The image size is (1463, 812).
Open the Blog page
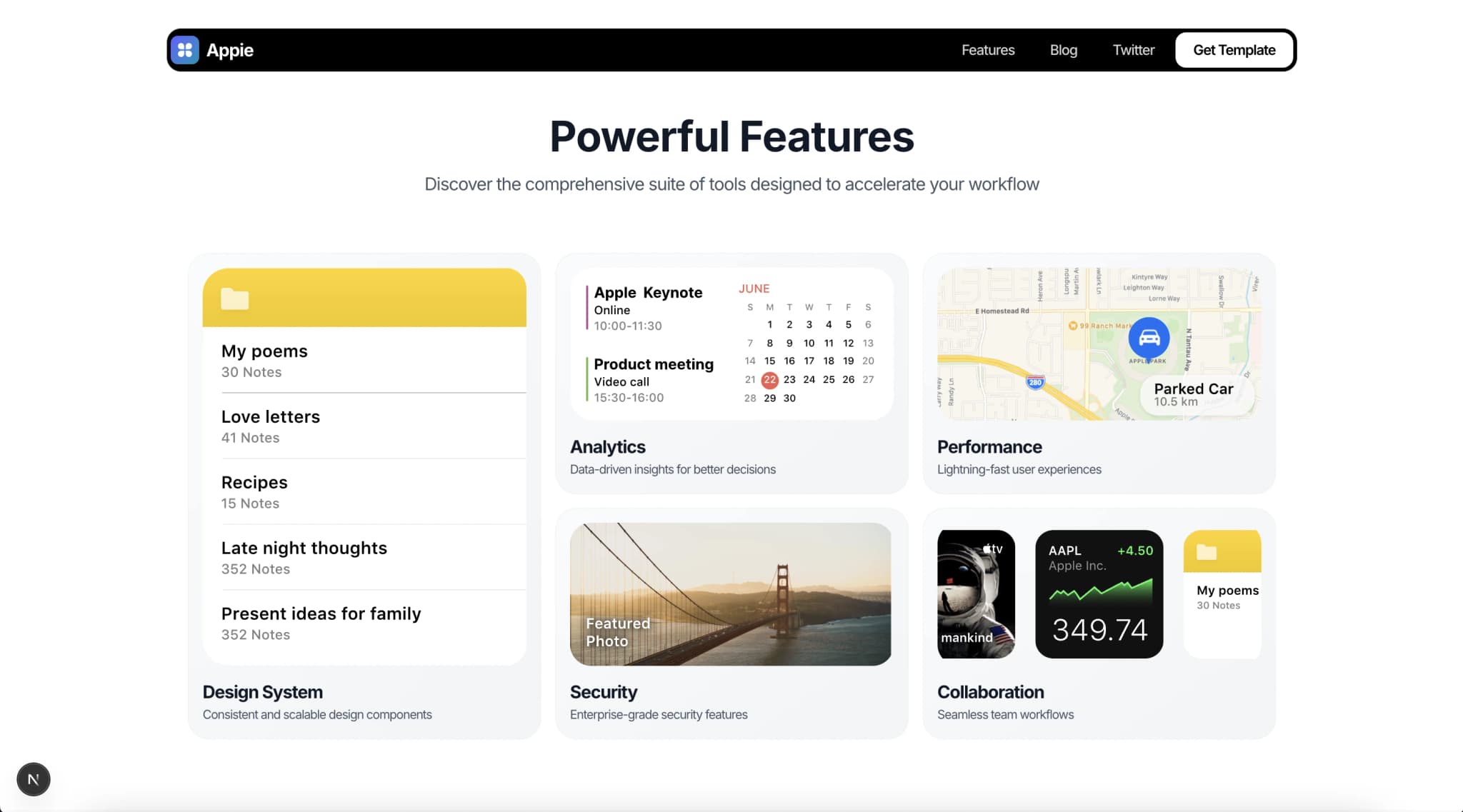click(x=1063, y=50)
